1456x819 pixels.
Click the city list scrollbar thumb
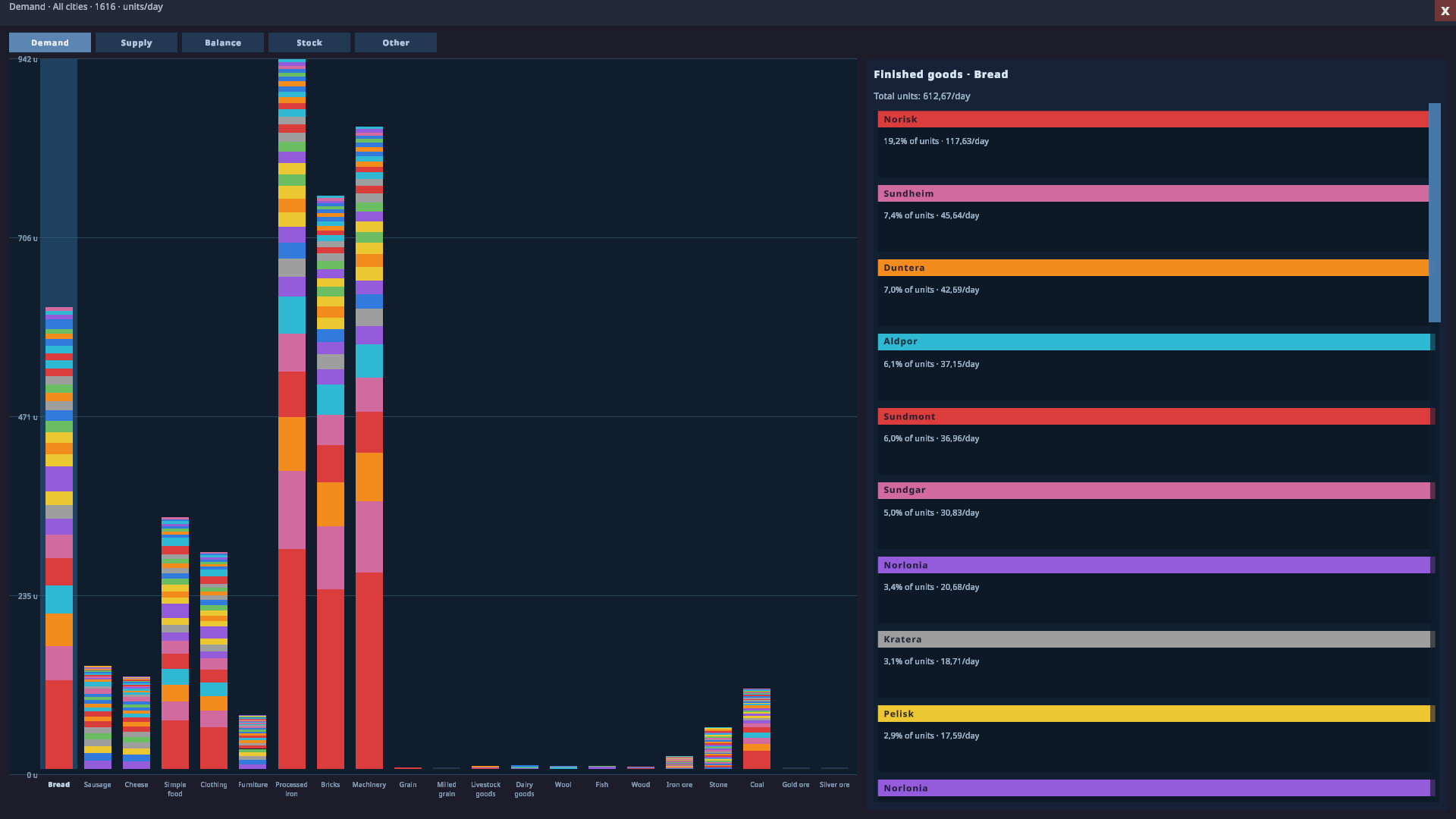1435,213
